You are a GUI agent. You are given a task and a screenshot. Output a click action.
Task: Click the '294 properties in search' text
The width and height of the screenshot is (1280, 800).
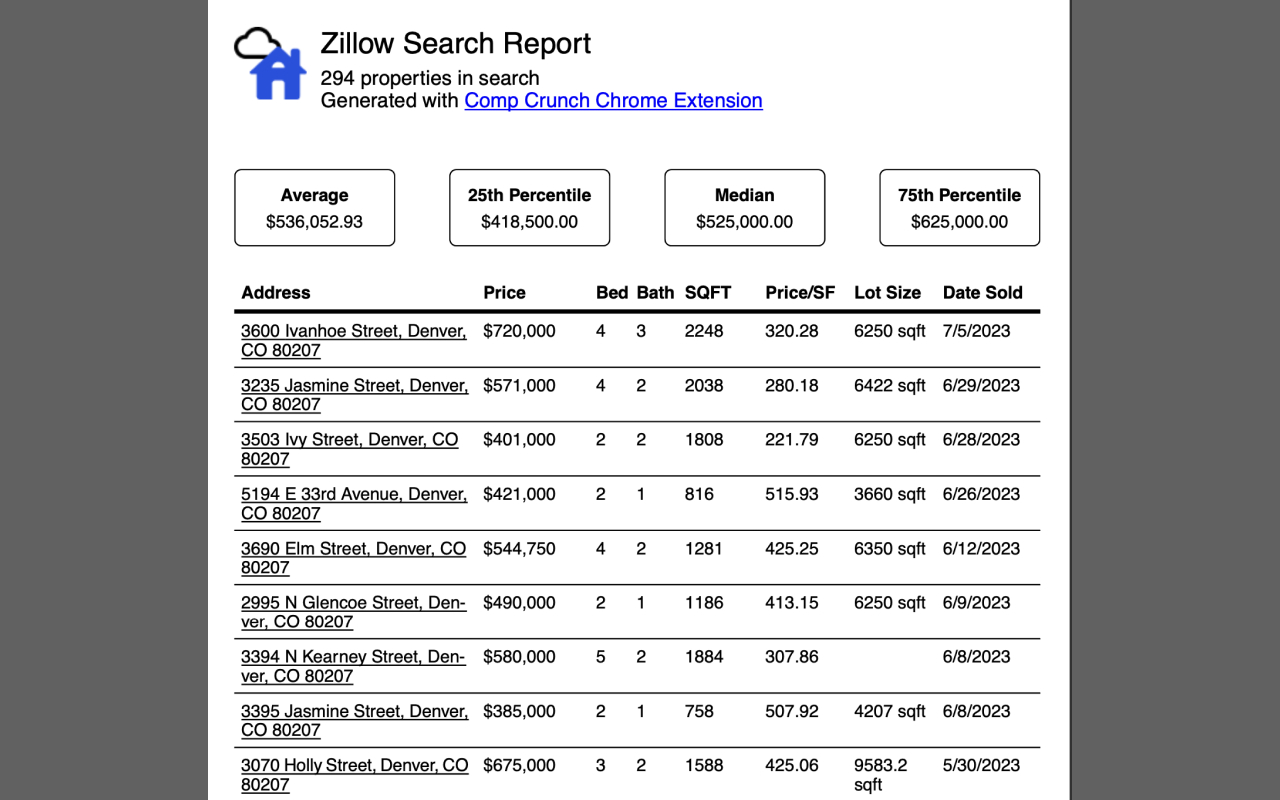point(430,78)
